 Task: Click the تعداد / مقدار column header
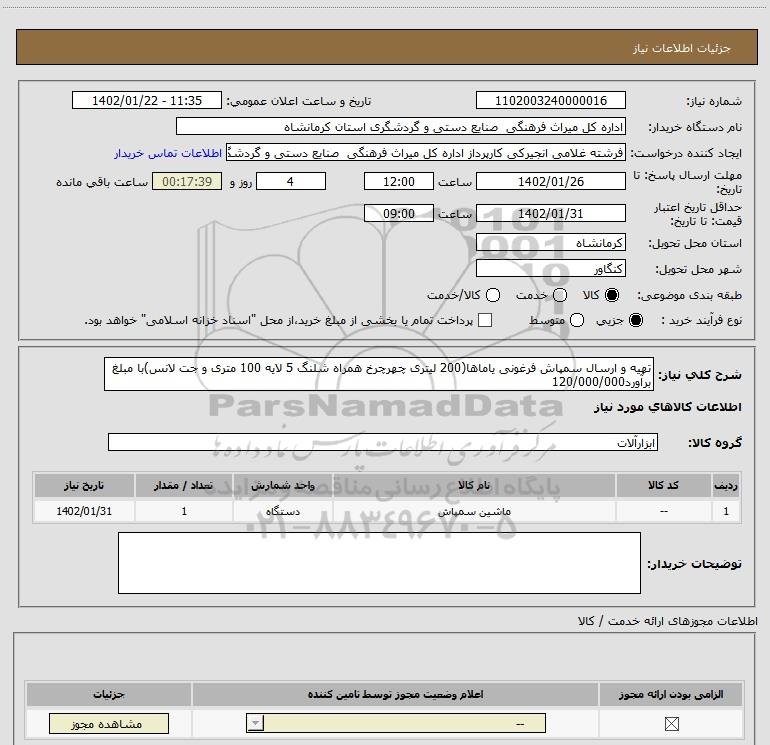(x=184, y=485)
